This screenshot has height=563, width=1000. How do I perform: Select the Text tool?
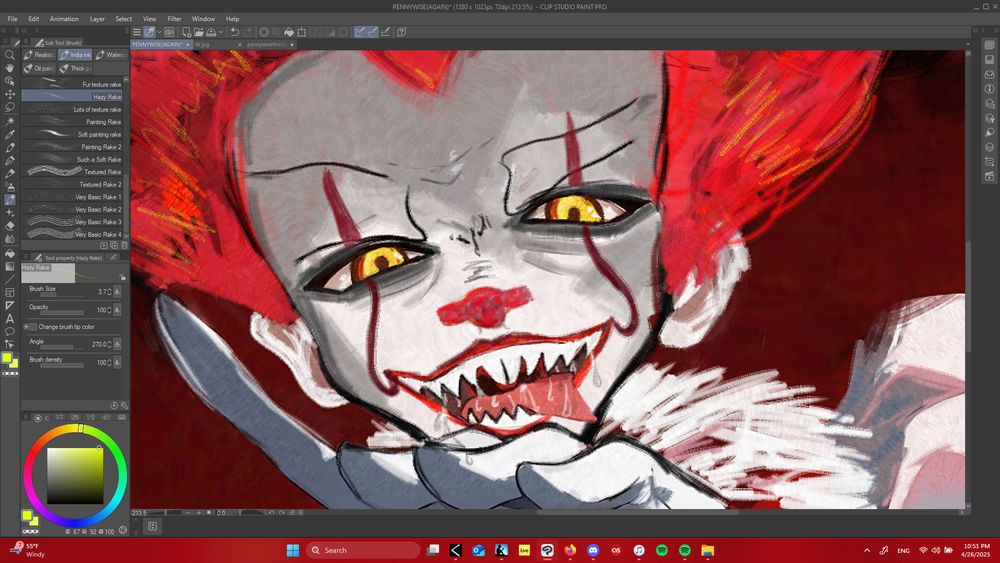point(10,318)
